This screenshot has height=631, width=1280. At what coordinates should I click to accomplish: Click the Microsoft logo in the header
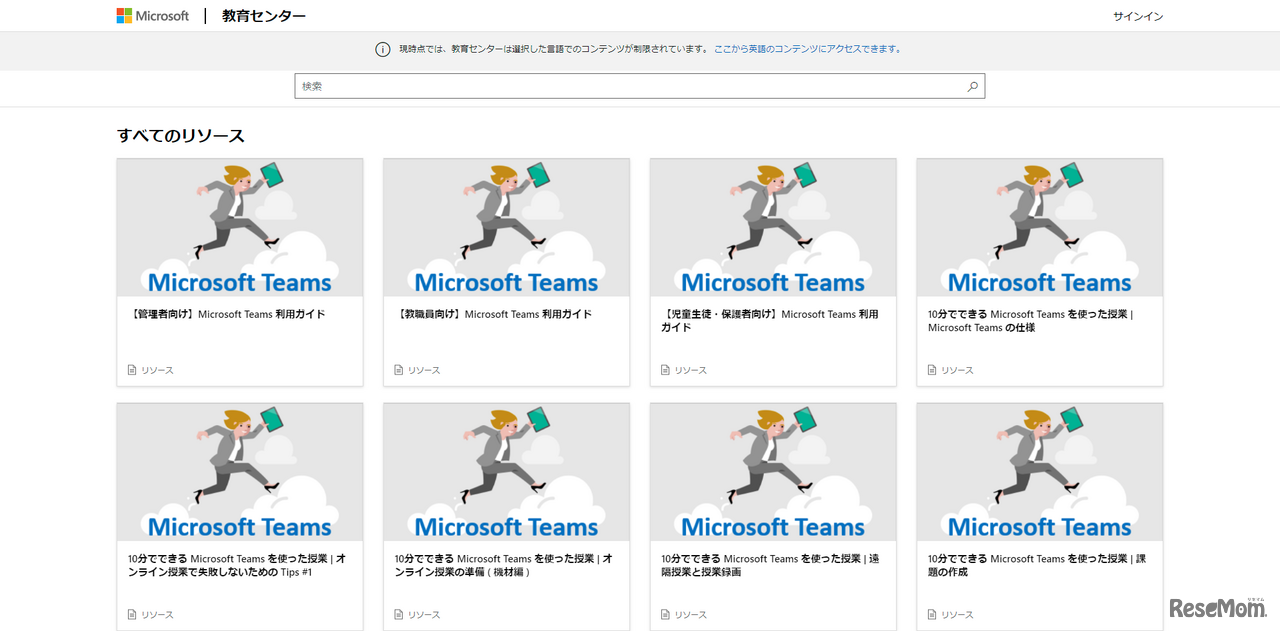click(x=152, y=16)
